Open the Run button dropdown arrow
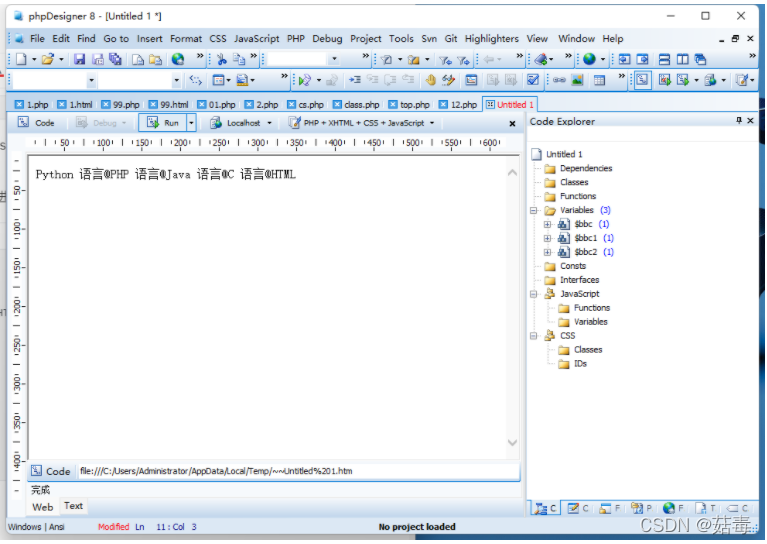 (x=192, y=123)
